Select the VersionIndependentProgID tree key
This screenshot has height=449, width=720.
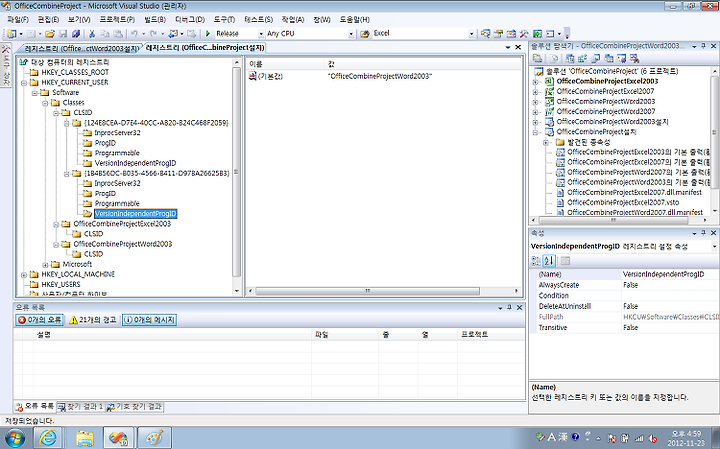[135, 214]
